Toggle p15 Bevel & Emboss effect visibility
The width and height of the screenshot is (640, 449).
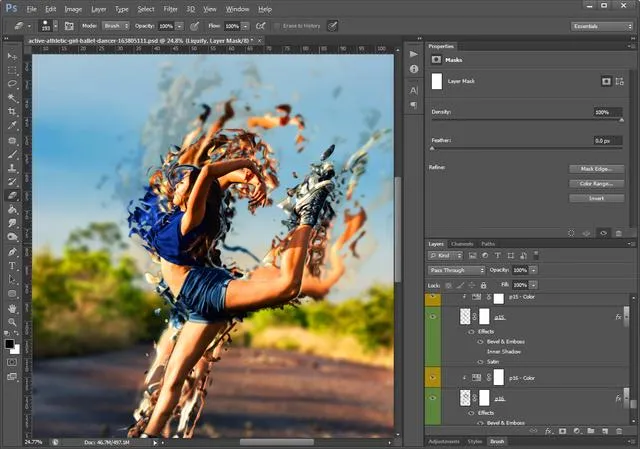tap(480, 342)
